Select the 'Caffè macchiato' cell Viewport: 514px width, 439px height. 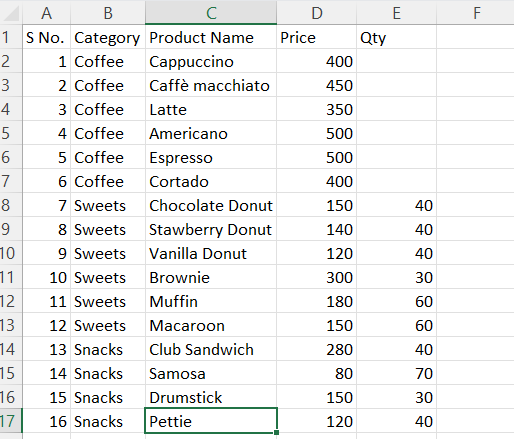click(211, 85)
